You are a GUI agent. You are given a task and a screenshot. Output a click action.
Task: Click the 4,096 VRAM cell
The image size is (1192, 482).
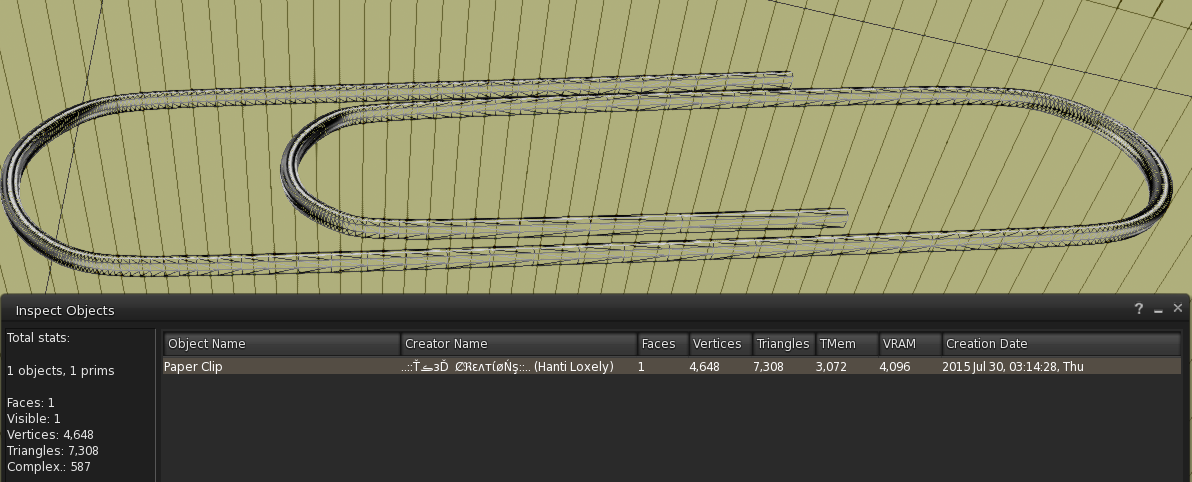[x=894, y=366]
